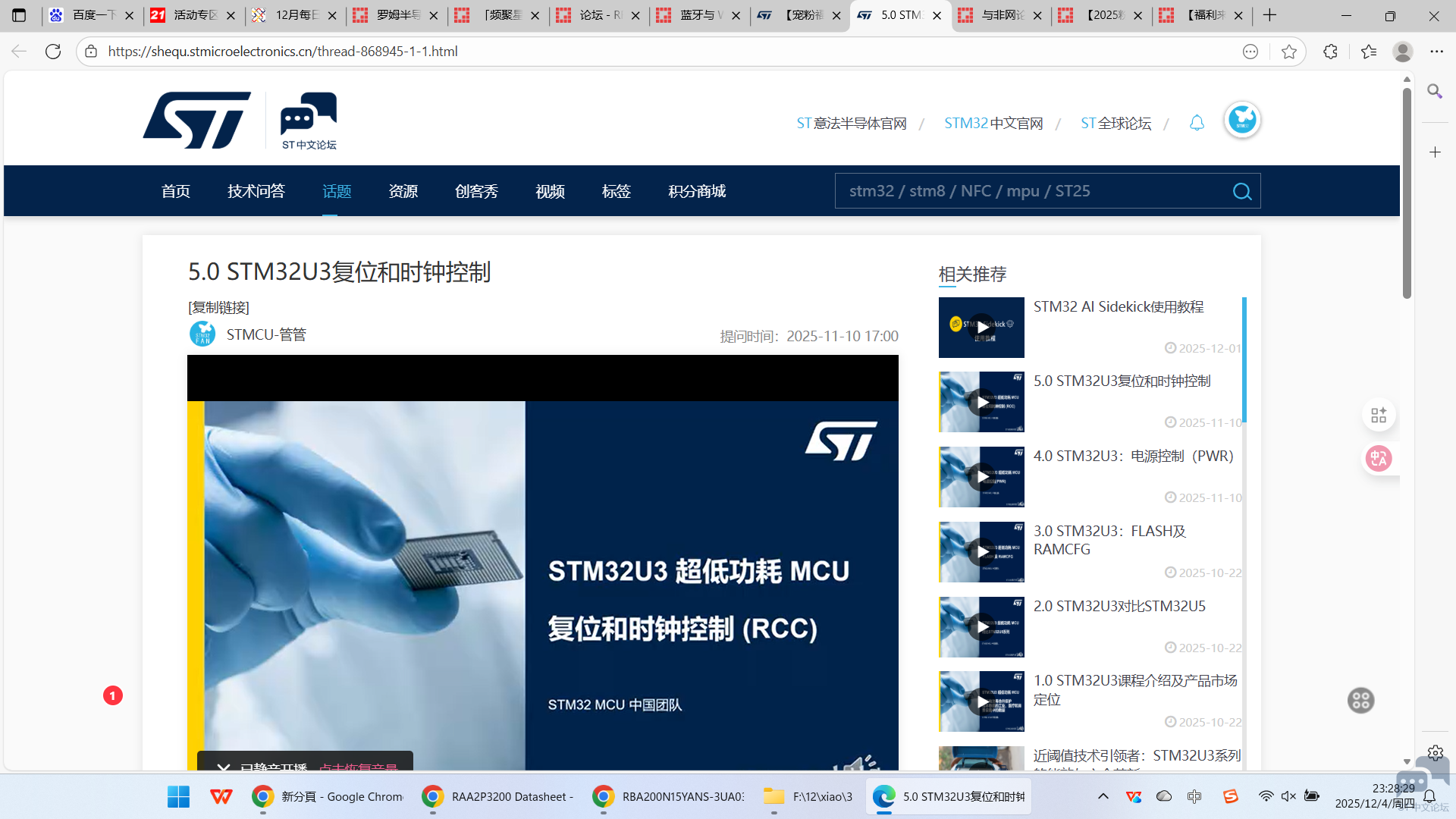Open the favorites list icon
Viewport: 1456px width, 819px height.
(x=1368, y=52)
